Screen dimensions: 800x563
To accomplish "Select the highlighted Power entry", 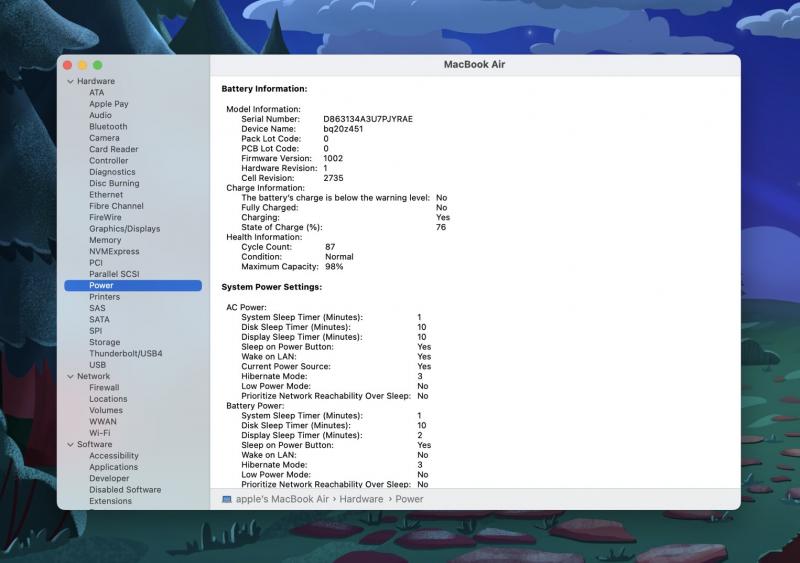I will pyautogui.click(x=133, y=285).
